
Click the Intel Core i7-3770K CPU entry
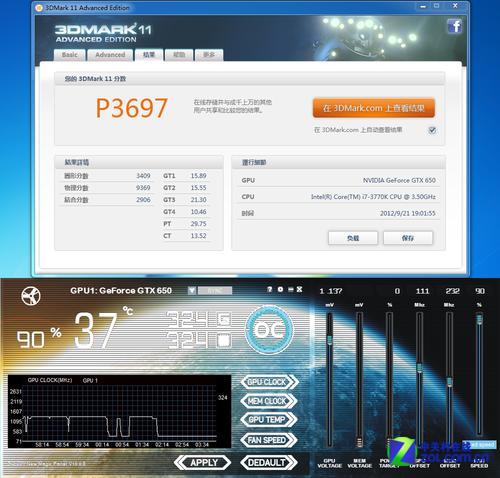[x=373, y=197]
